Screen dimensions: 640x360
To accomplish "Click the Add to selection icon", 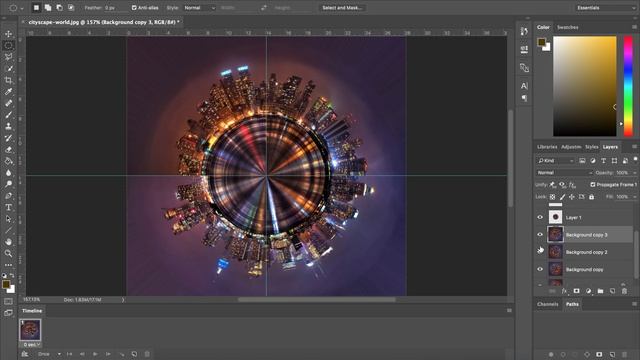I will [48, 7].
